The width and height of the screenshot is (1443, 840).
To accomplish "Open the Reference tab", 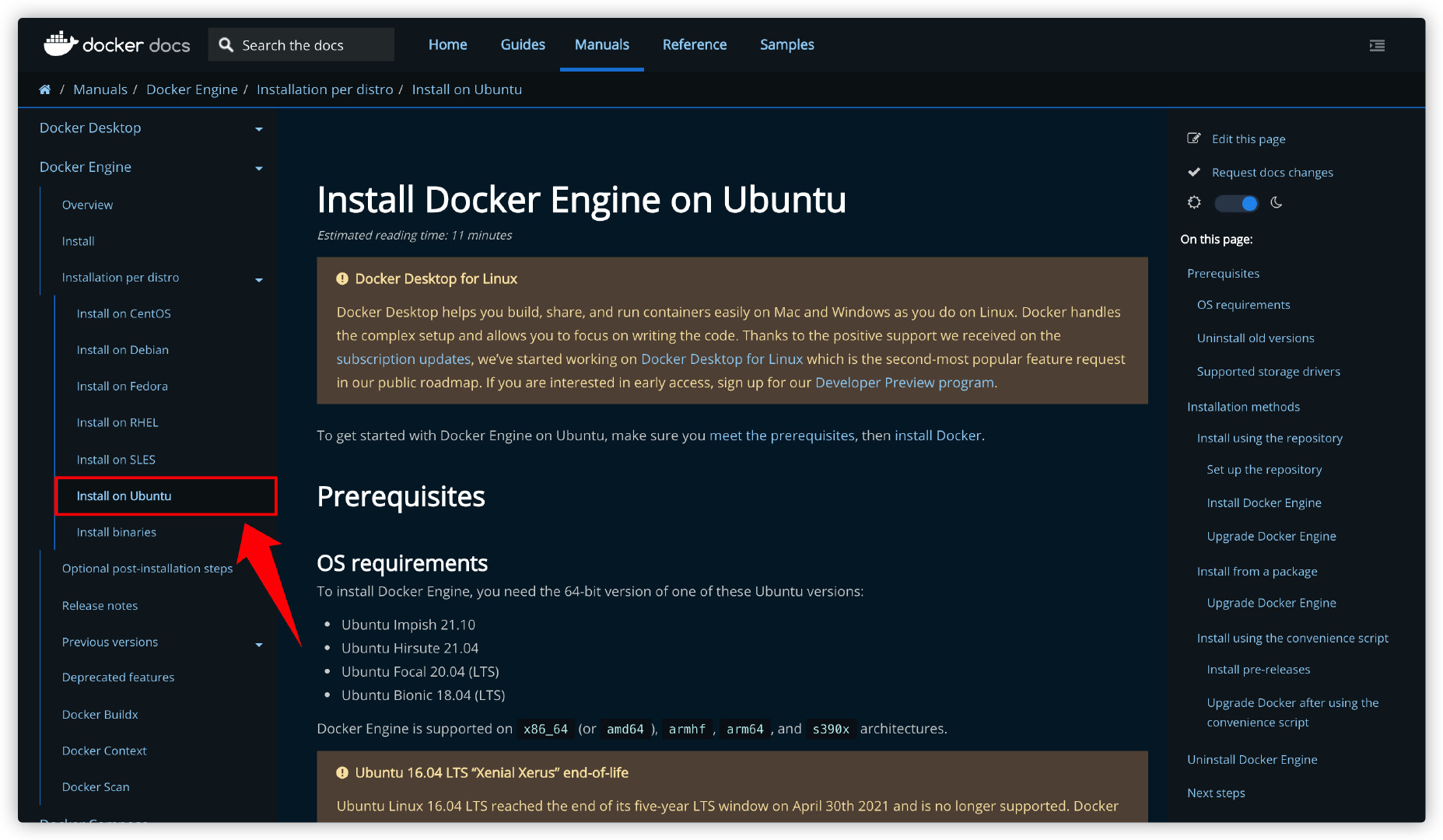I will click(694, 44).
